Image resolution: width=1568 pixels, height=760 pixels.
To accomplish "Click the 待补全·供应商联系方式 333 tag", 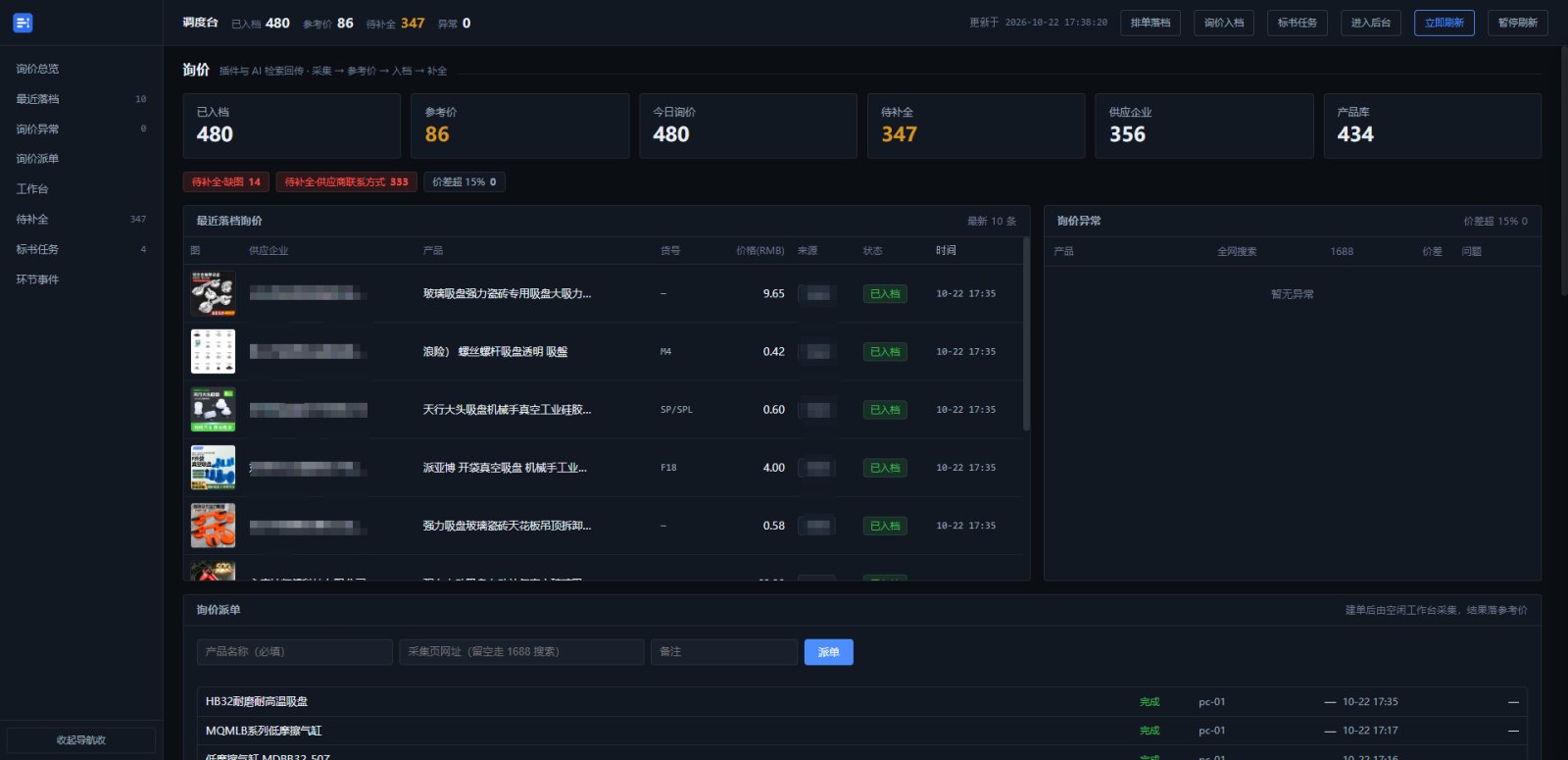I will point(347,181).
